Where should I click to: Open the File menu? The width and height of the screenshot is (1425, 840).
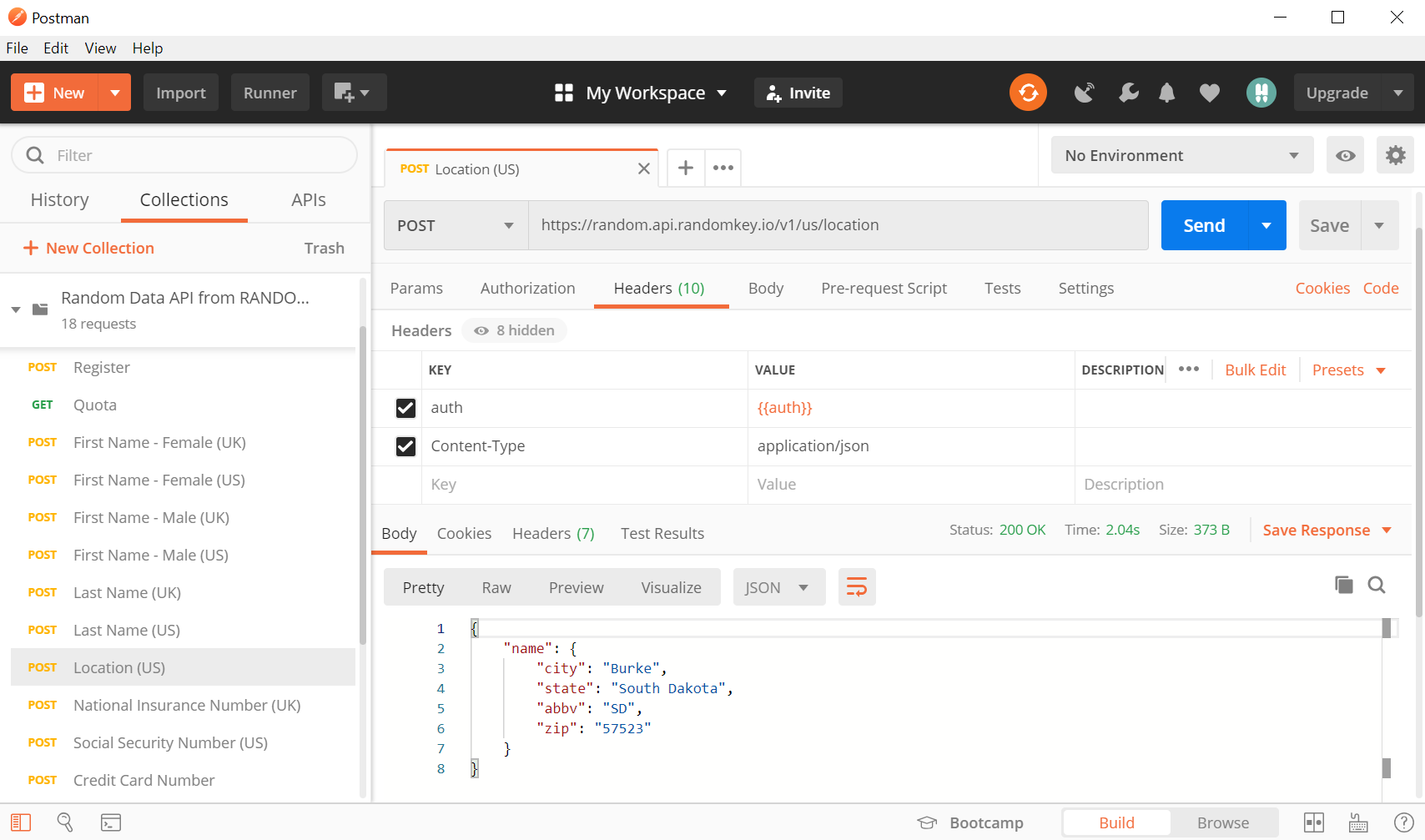tap(18, 48)
